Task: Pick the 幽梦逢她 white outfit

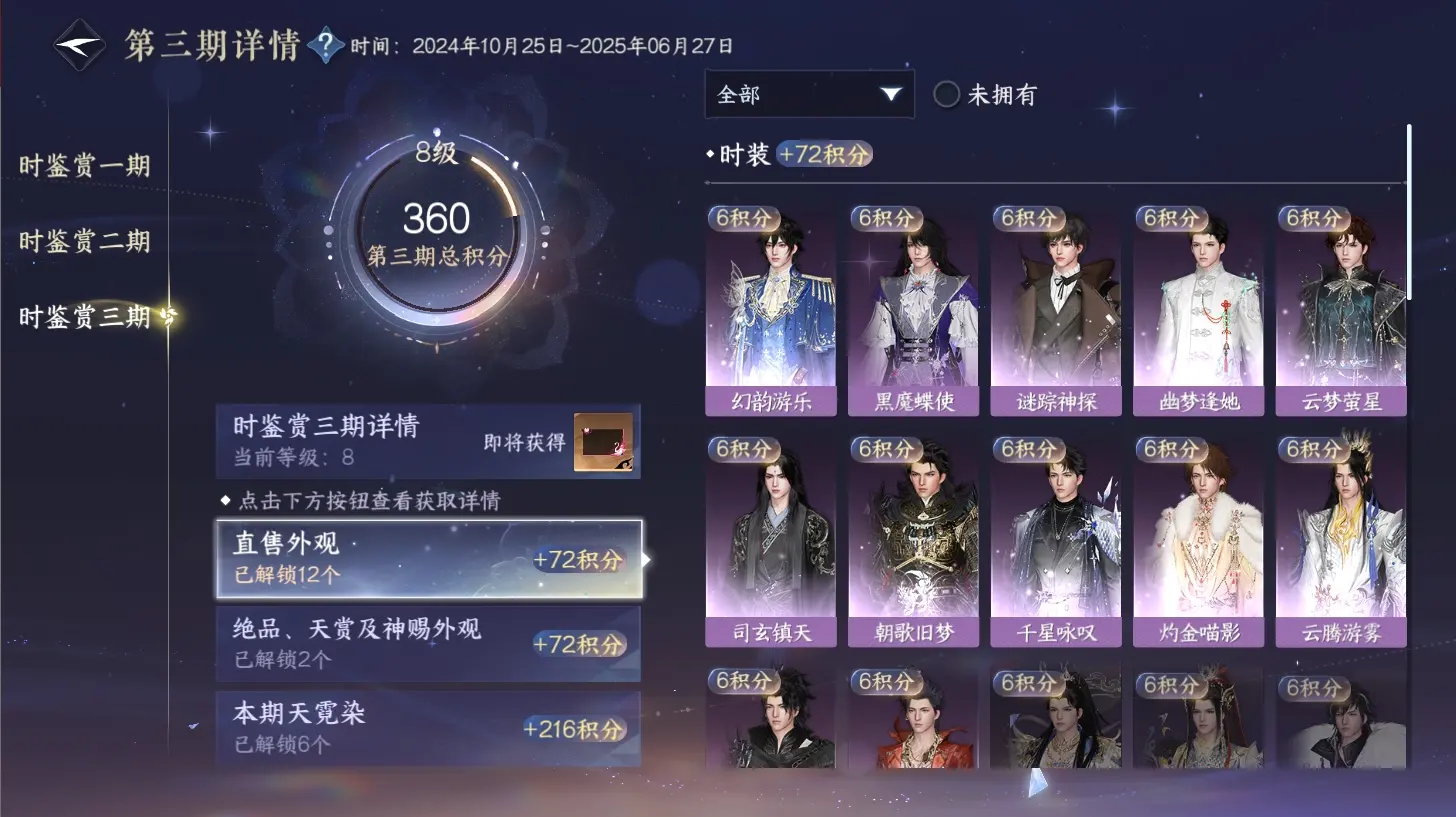Action: [x=1198, y=310]
